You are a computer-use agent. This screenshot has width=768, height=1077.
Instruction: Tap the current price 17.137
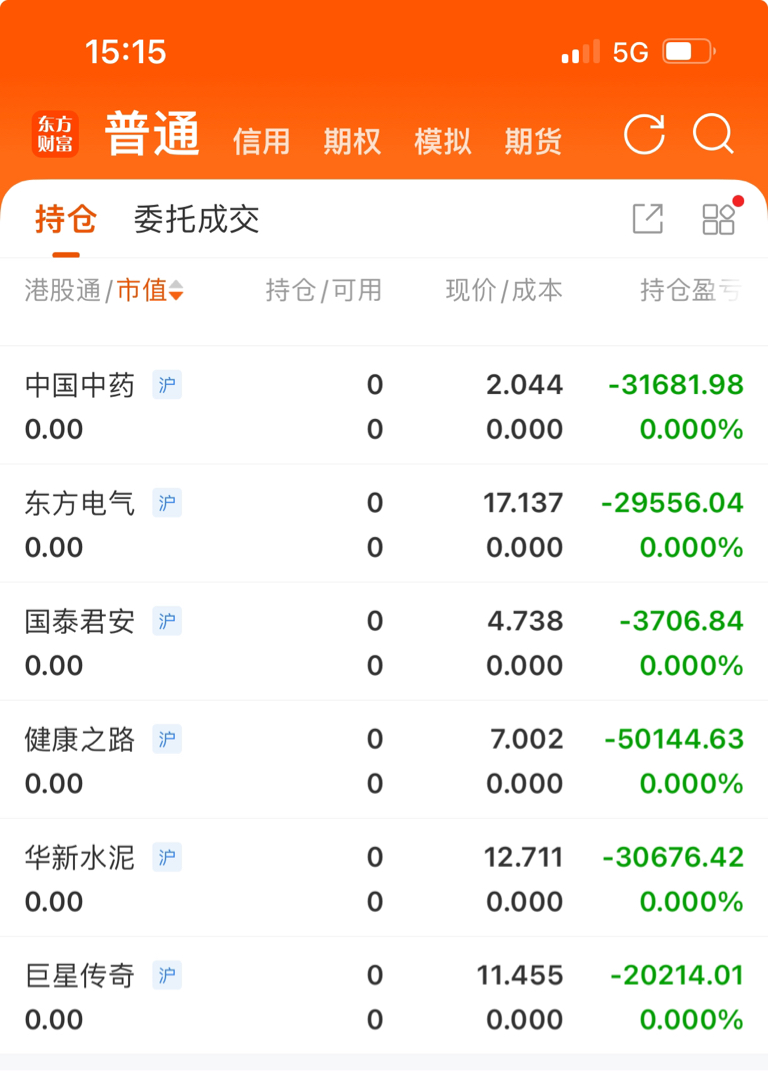click(x=523, y=503)
